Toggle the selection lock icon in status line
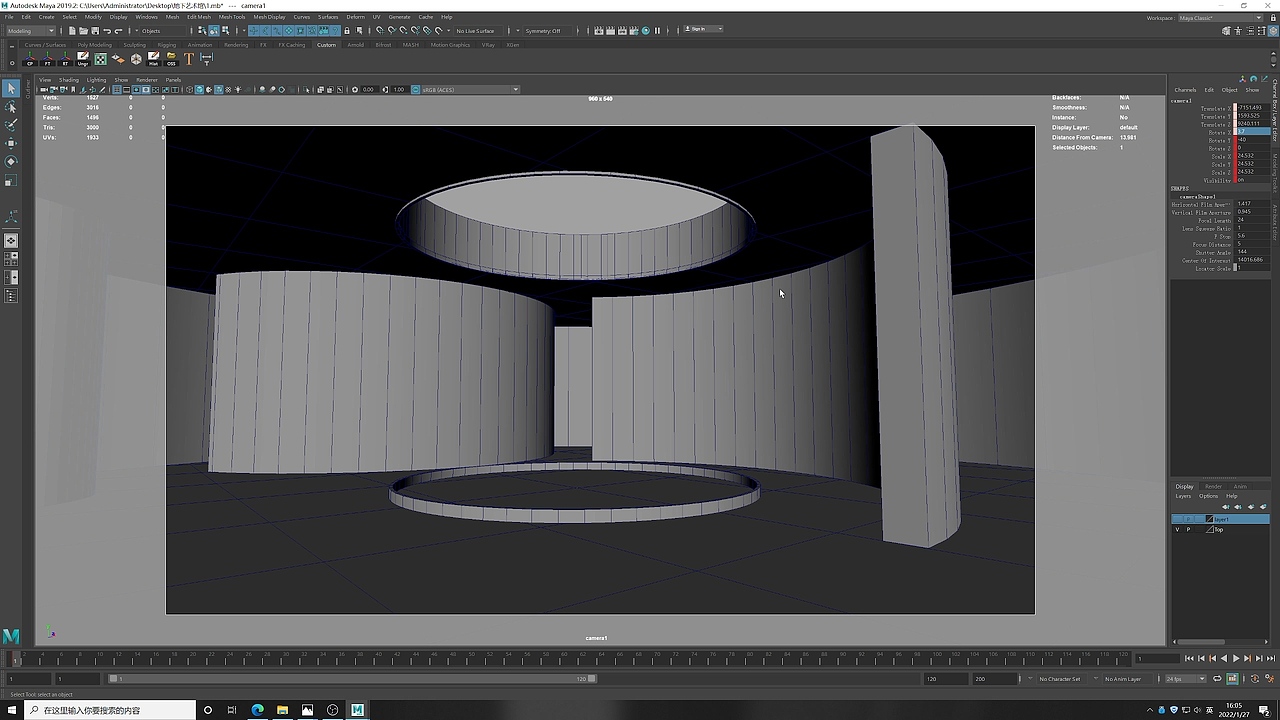The width and height of the screenshot is (1280, 720). [346, 31]
